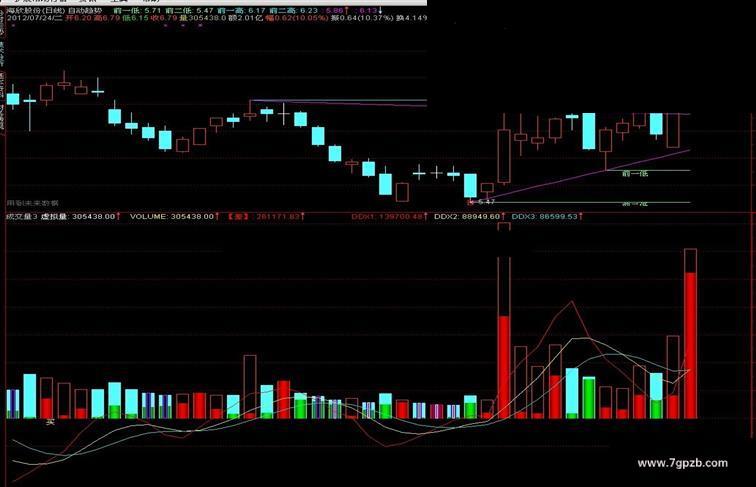Click the 2012/07/24 date readout

click(x=35, y=18)
